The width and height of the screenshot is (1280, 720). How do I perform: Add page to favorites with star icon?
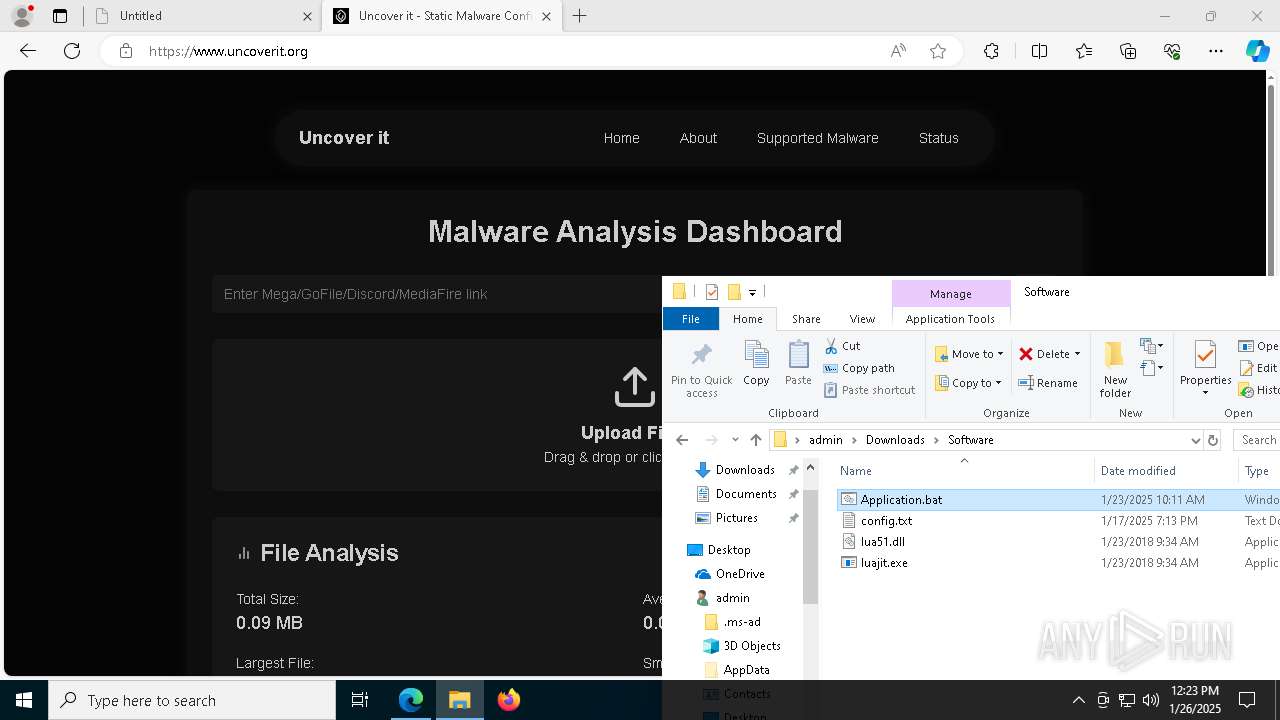(938, 51)
